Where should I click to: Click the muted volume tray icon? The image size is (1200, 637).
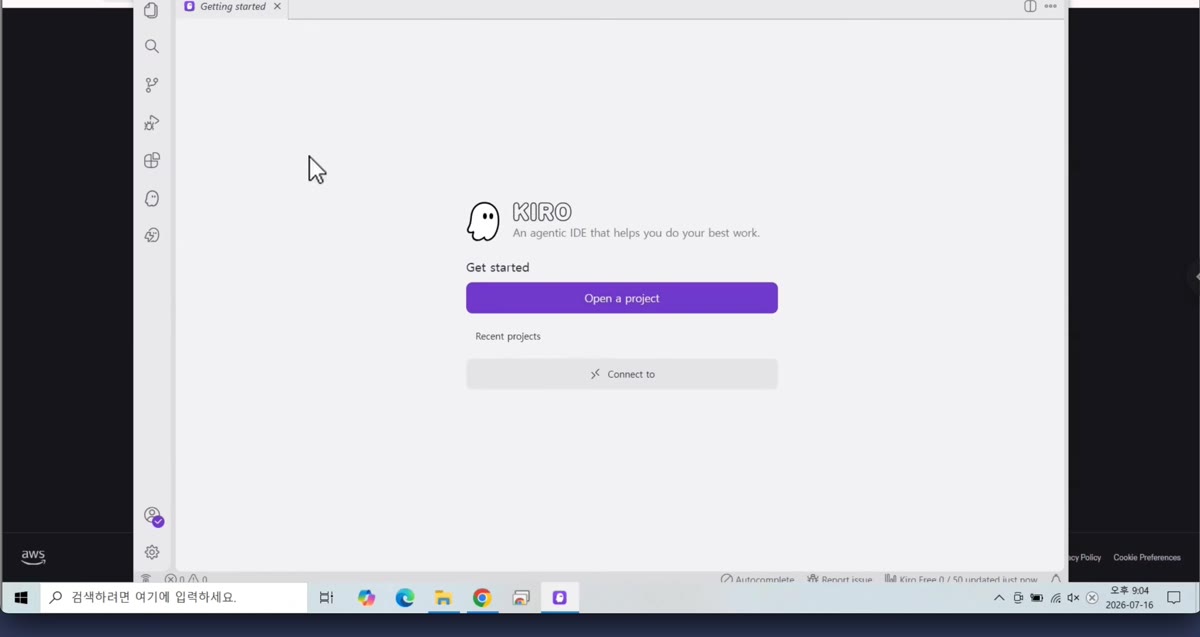pyautogui.click(x=1073, y=598)
